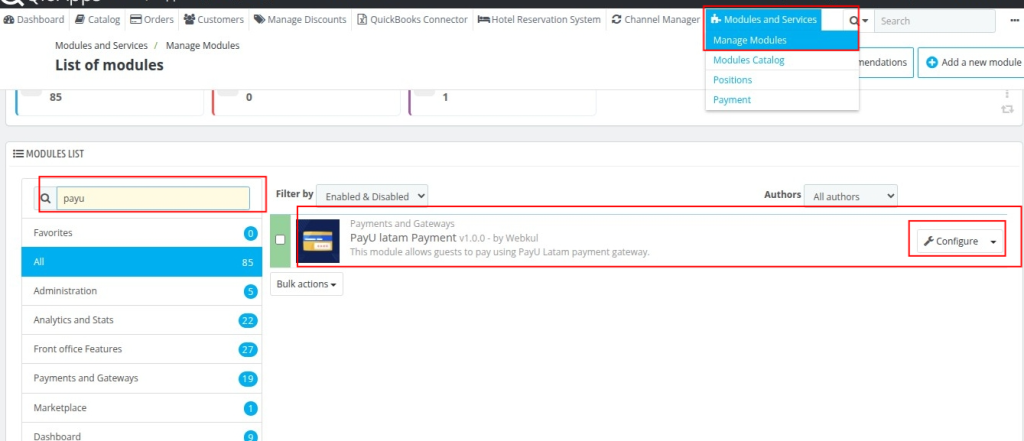Click the Channel Manager refresh icon
The image size is (1024, 441).
pos(616,20)
